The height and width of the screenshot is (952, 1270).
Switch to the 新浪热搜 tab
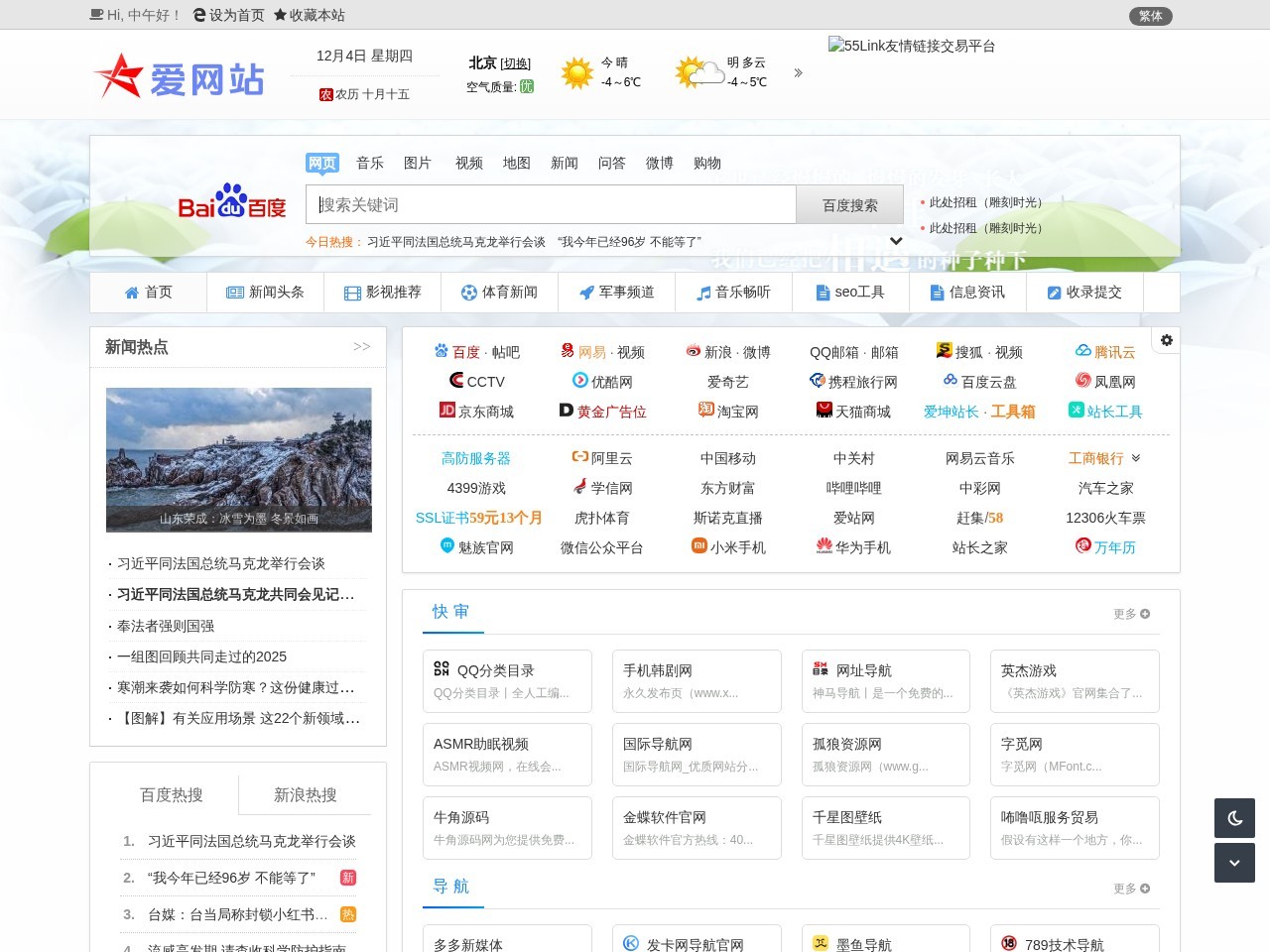[306, 796]
